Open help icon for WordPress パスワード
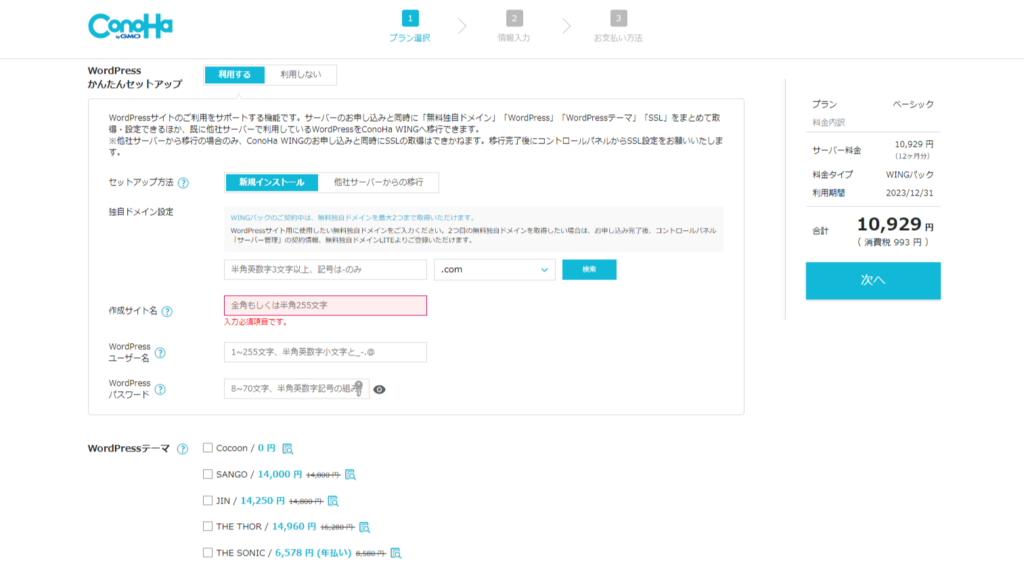The height and width of the screenshot is (576, 1024). pos(160,390)
